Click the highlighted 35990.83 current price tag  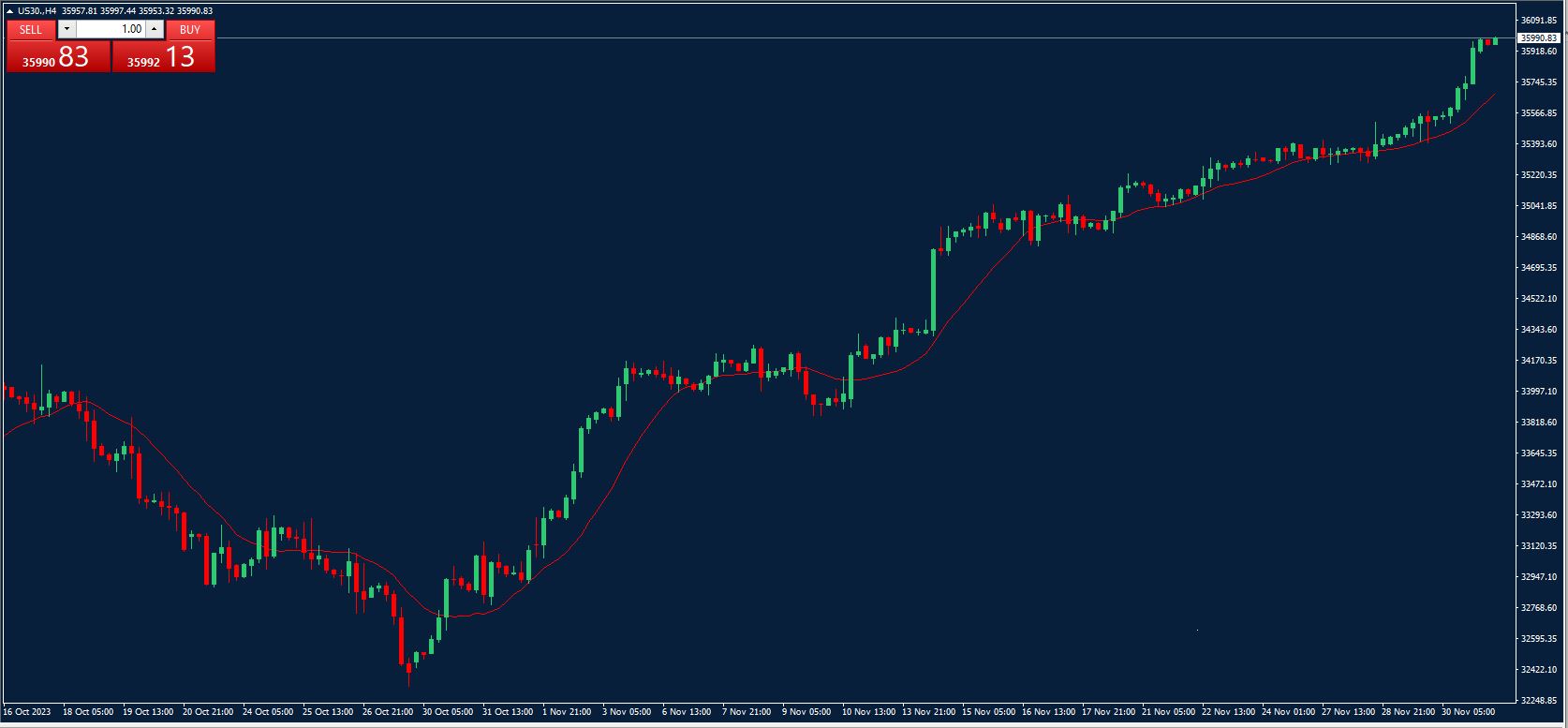tap(1538, 38)
